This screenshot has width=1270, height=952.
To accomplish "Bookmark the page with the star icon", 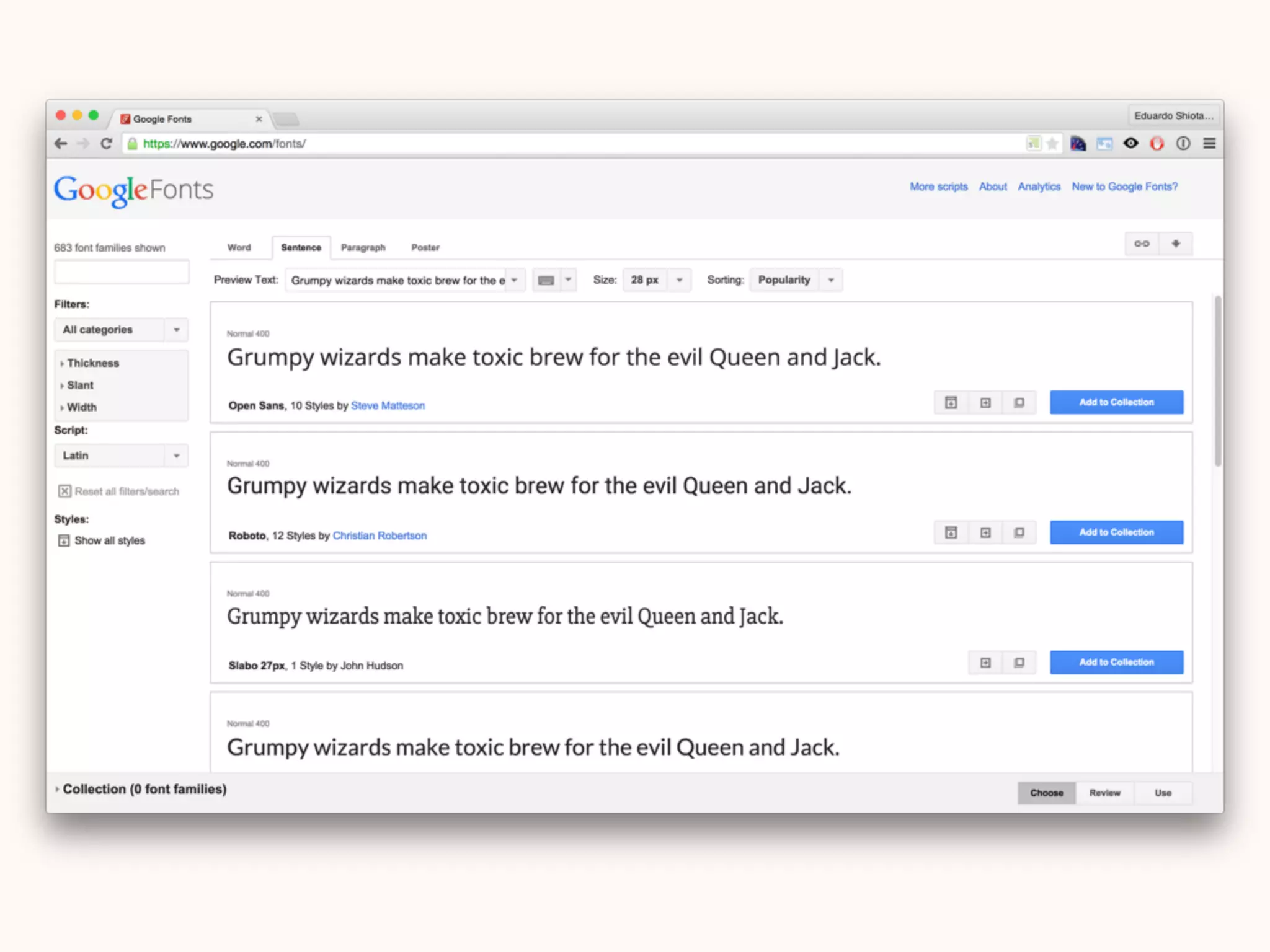I will tap(1052, 144).
